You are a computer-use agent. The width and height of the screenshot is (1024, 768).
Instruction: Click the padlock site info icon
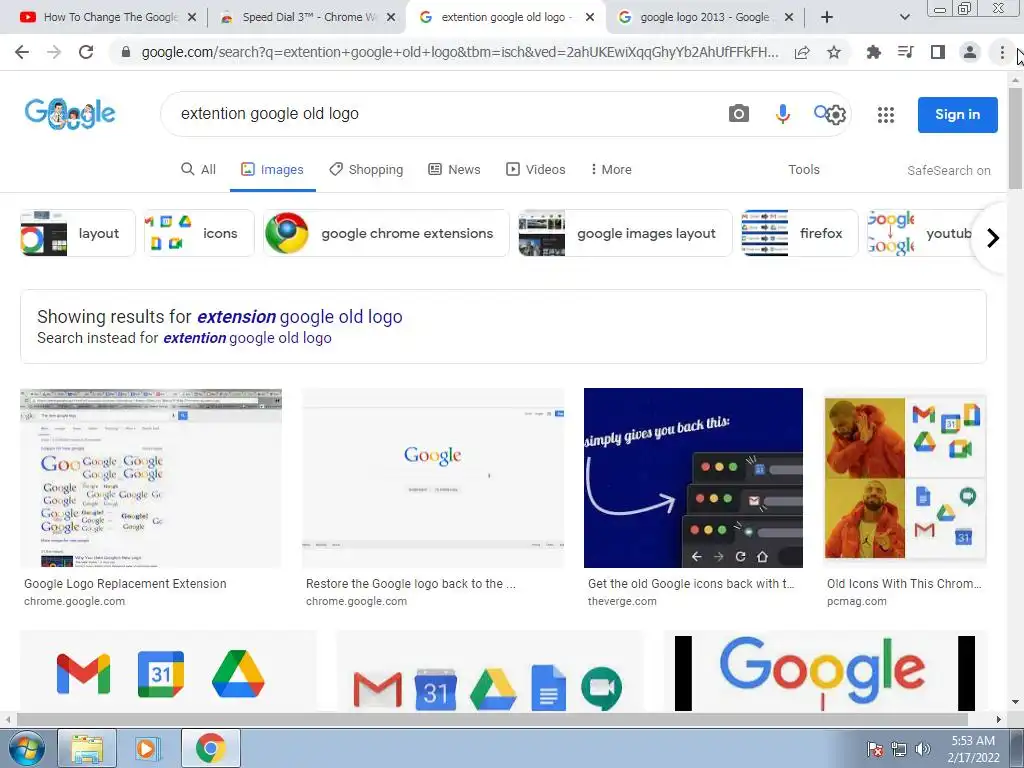coord(126,52)
